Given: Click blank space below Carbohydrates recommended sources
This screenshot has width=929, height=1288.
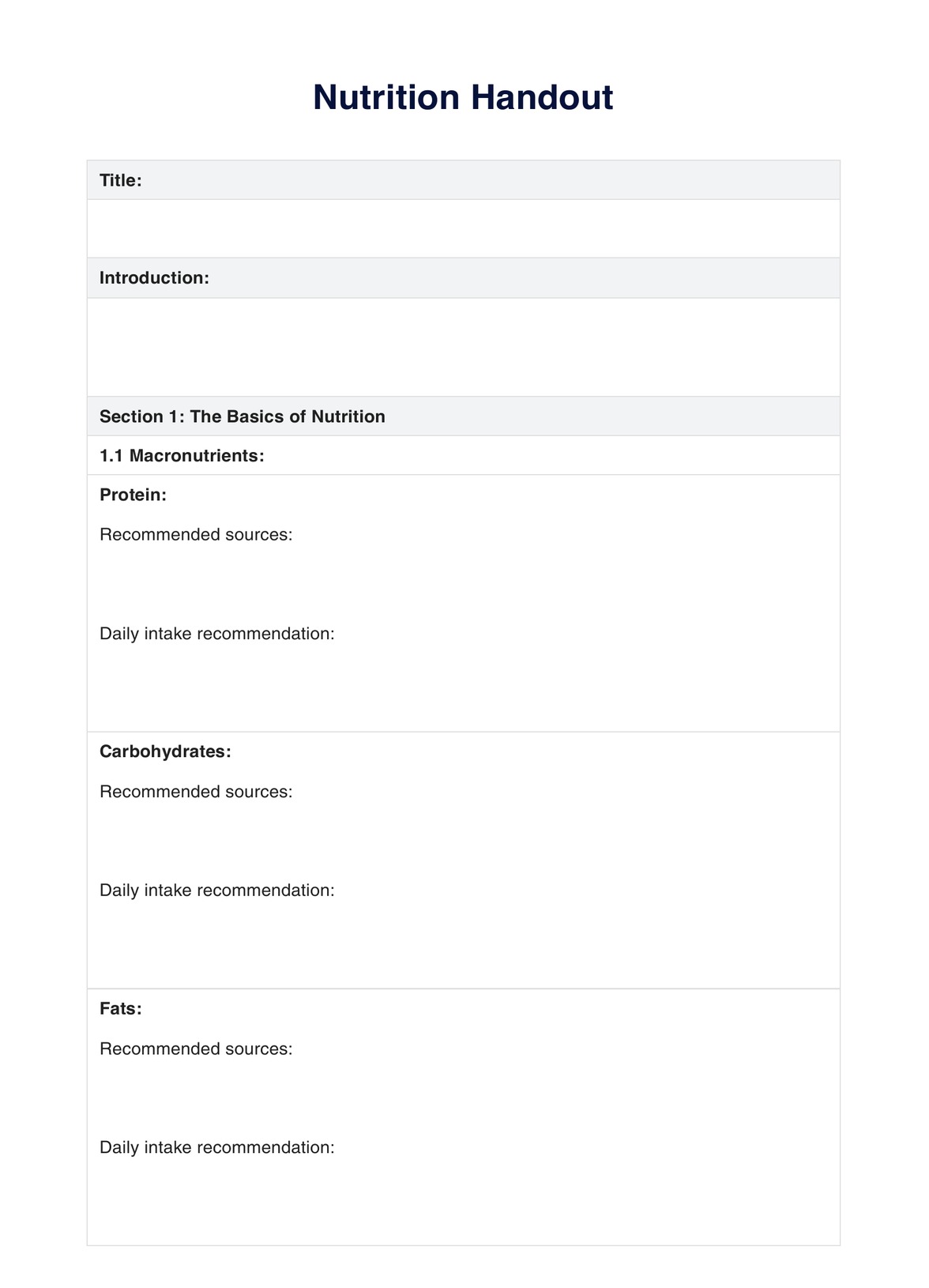Looking at the screenshot, I should point(463,841).
